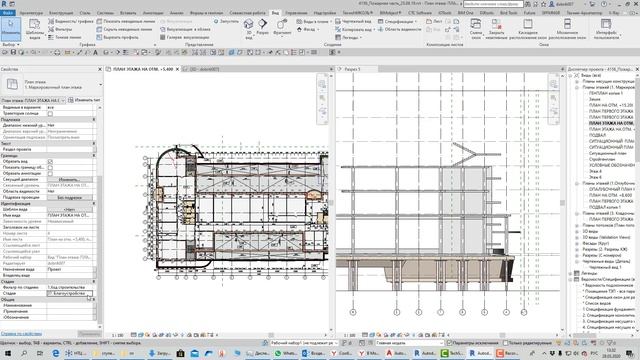The height and width of the screenshot is (360, 640).
Task: Click the Без подрезки depth clipping button
Action: coord(70,198)
